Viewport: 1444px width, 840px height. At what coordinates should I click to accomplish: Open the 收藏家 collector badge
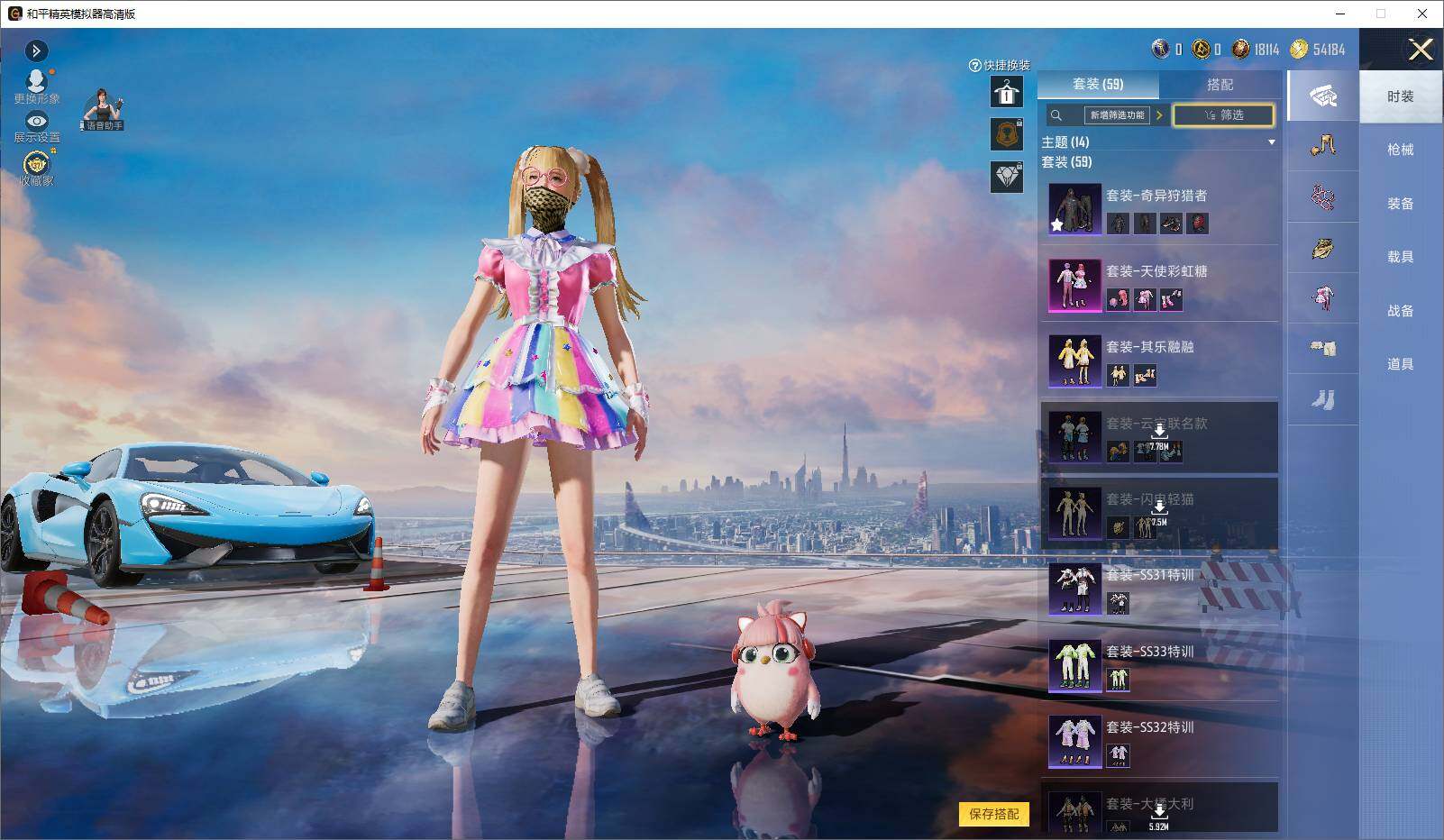(36, 168)
